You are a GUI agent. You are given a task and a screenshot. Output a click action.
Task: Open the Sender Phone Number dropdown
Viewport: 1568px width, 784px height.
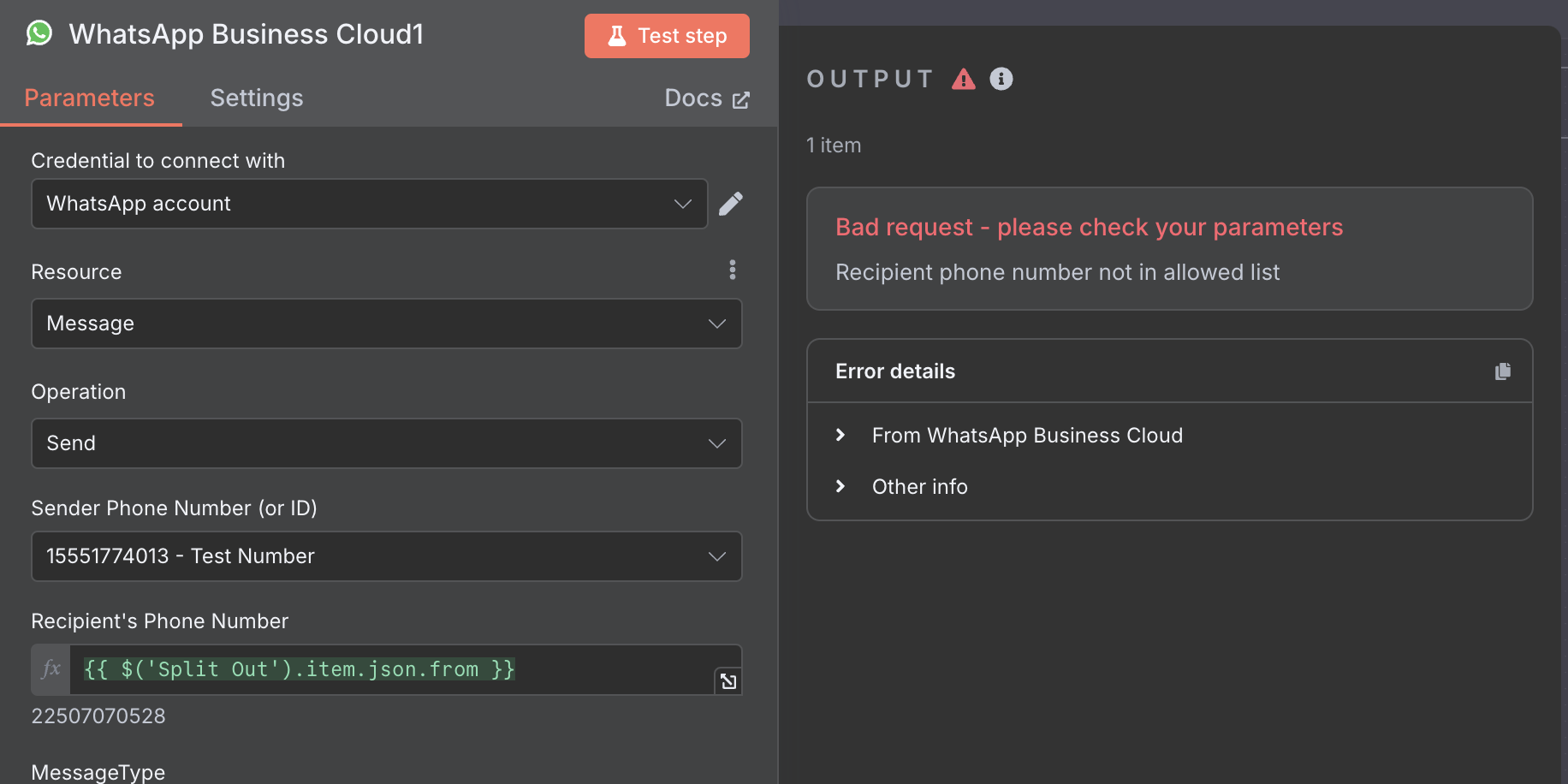387,556
